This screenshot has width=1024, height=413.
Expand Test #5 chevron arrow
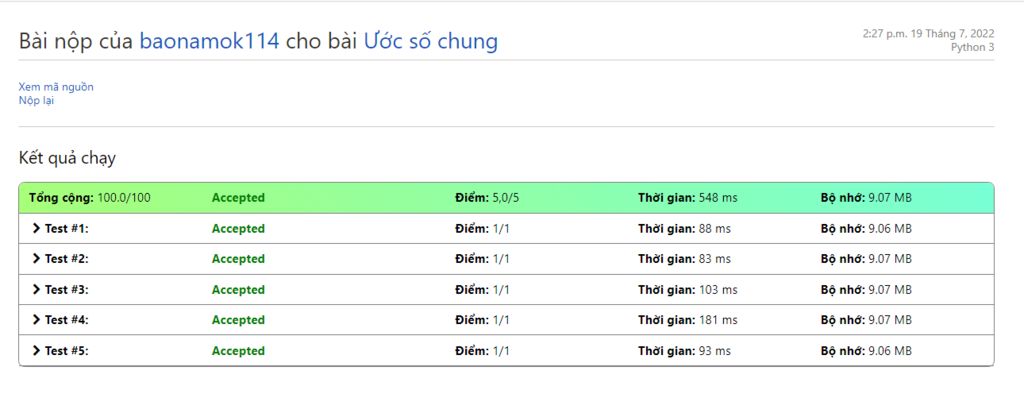tap(36, 351)
